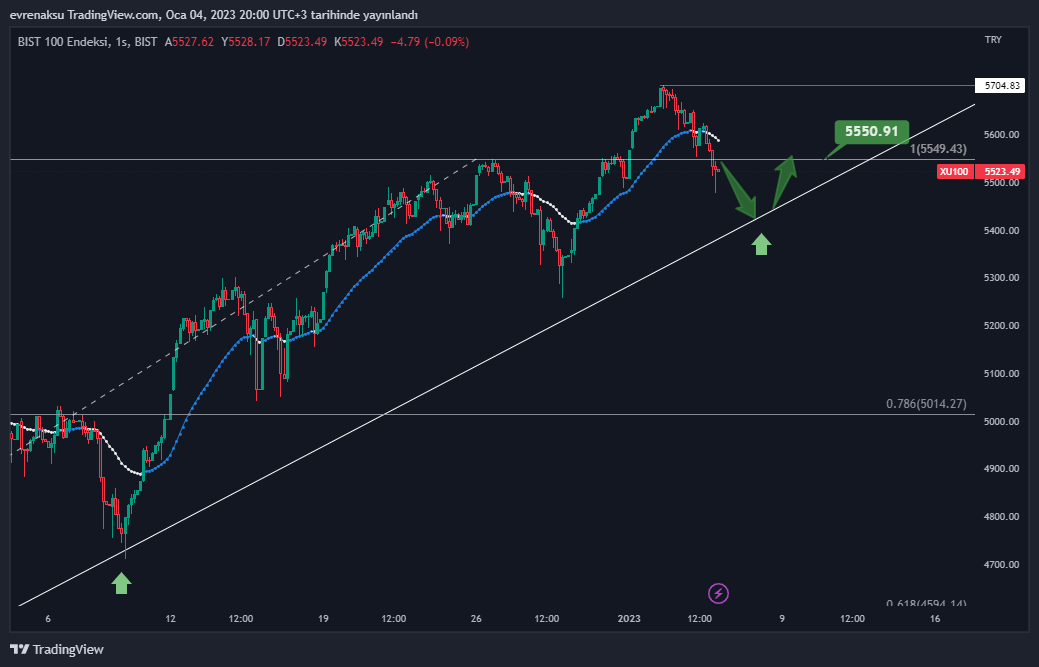Open the TRY currency selector
Image resolution: width=1039 pixels, height=667 pixels.
tap(993, 40)
